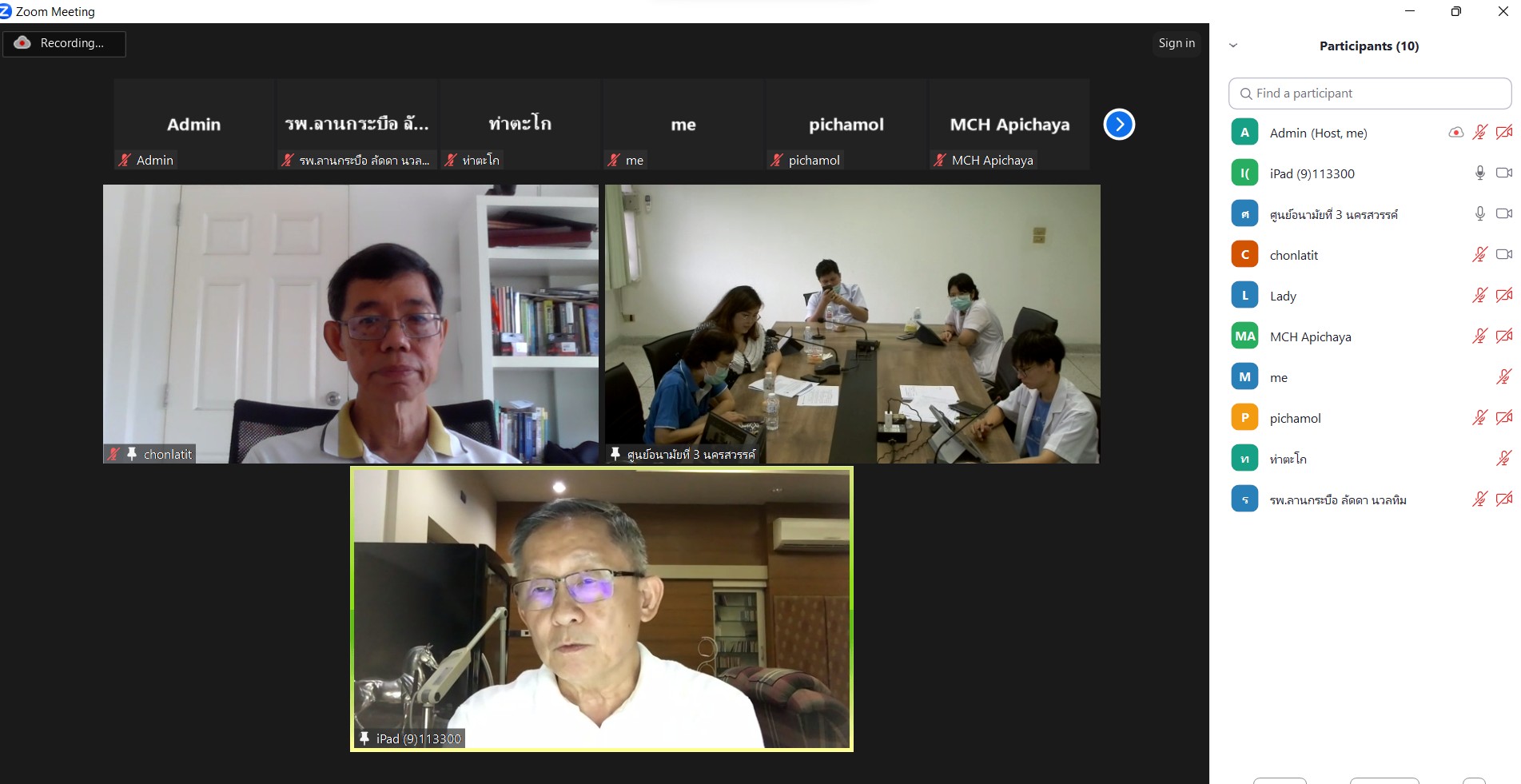Toggle chonlatit's camera icon

click(x=1503, y=254)
